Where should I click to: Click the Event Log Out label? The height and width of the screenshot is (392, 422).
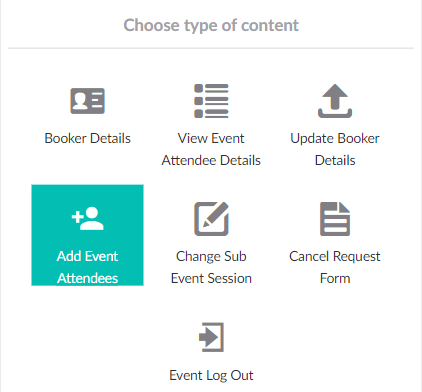(211, 376)
